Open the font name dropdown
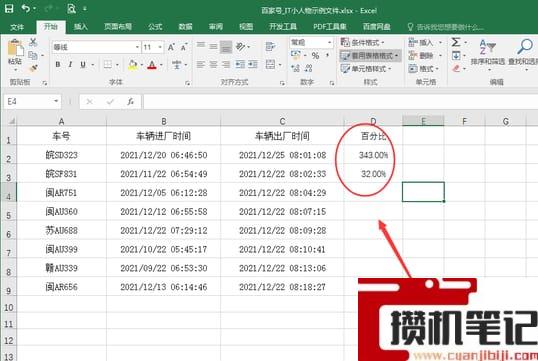 [x=137, y=47]
